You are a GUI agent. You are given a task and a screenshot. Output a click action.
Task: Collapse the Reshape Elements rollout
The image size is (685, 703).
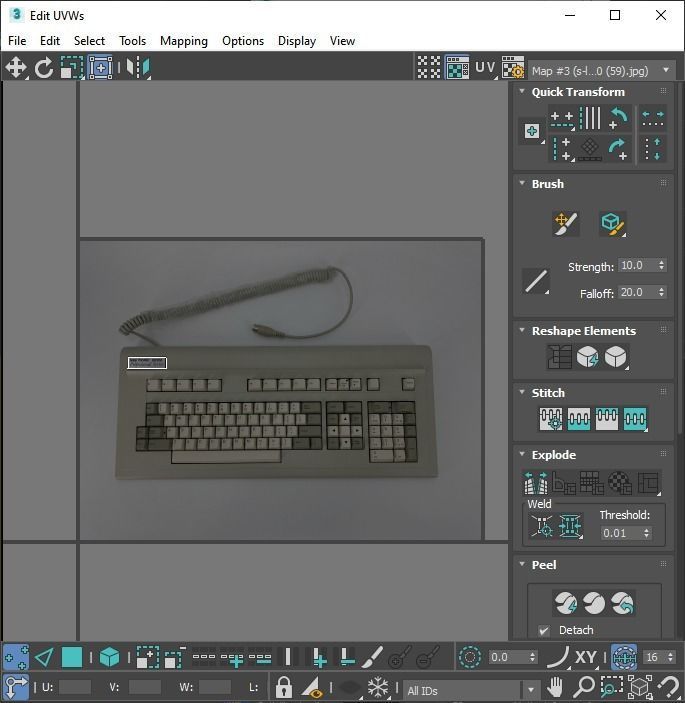[x=522, y=330]
